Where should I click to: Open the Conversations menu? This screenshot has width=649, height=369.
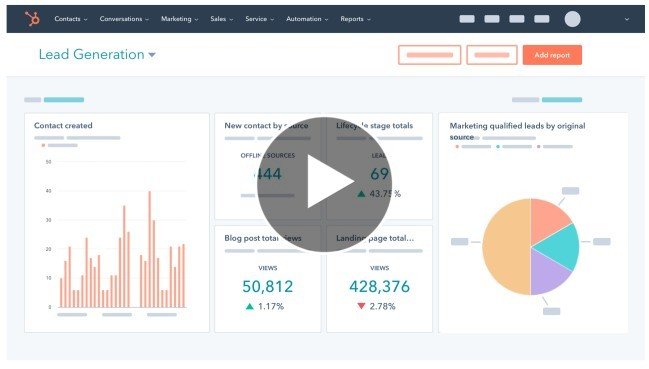point(124,19)
